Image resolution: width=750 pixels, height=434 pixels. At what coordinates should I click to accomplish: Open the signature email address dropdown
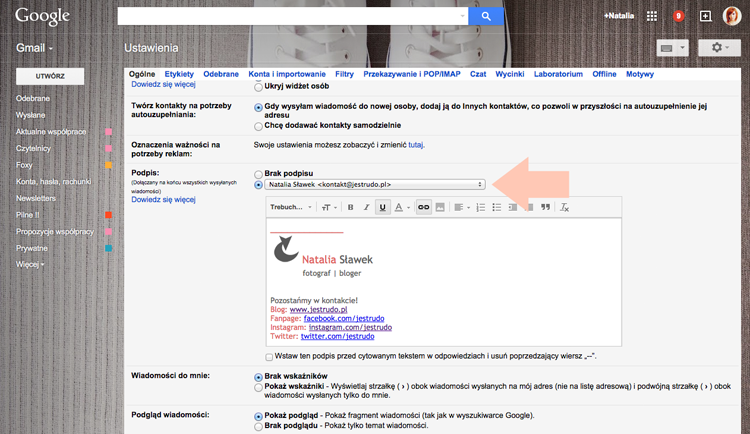click(x=375, y=184)
